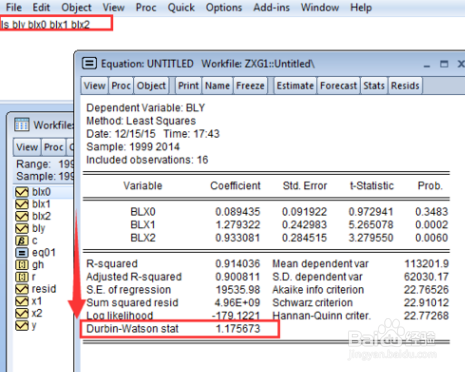Select bly series icon in workfile
Viewport: 465px width, 372px height.
tap(22, 228)
